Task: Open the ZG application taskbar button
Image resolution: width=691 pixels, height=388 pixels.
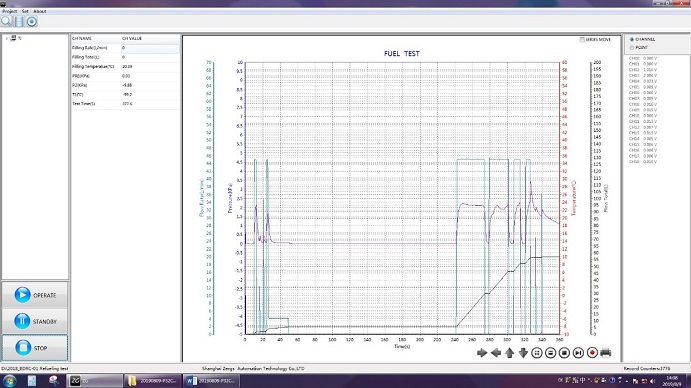Action: click(x=94, y=381)
